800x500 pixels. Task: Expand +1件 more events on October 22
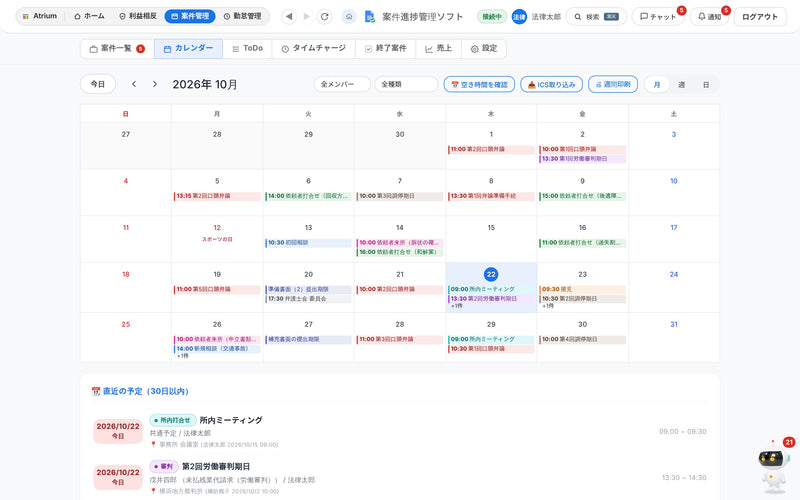click(x=457, y=306)
